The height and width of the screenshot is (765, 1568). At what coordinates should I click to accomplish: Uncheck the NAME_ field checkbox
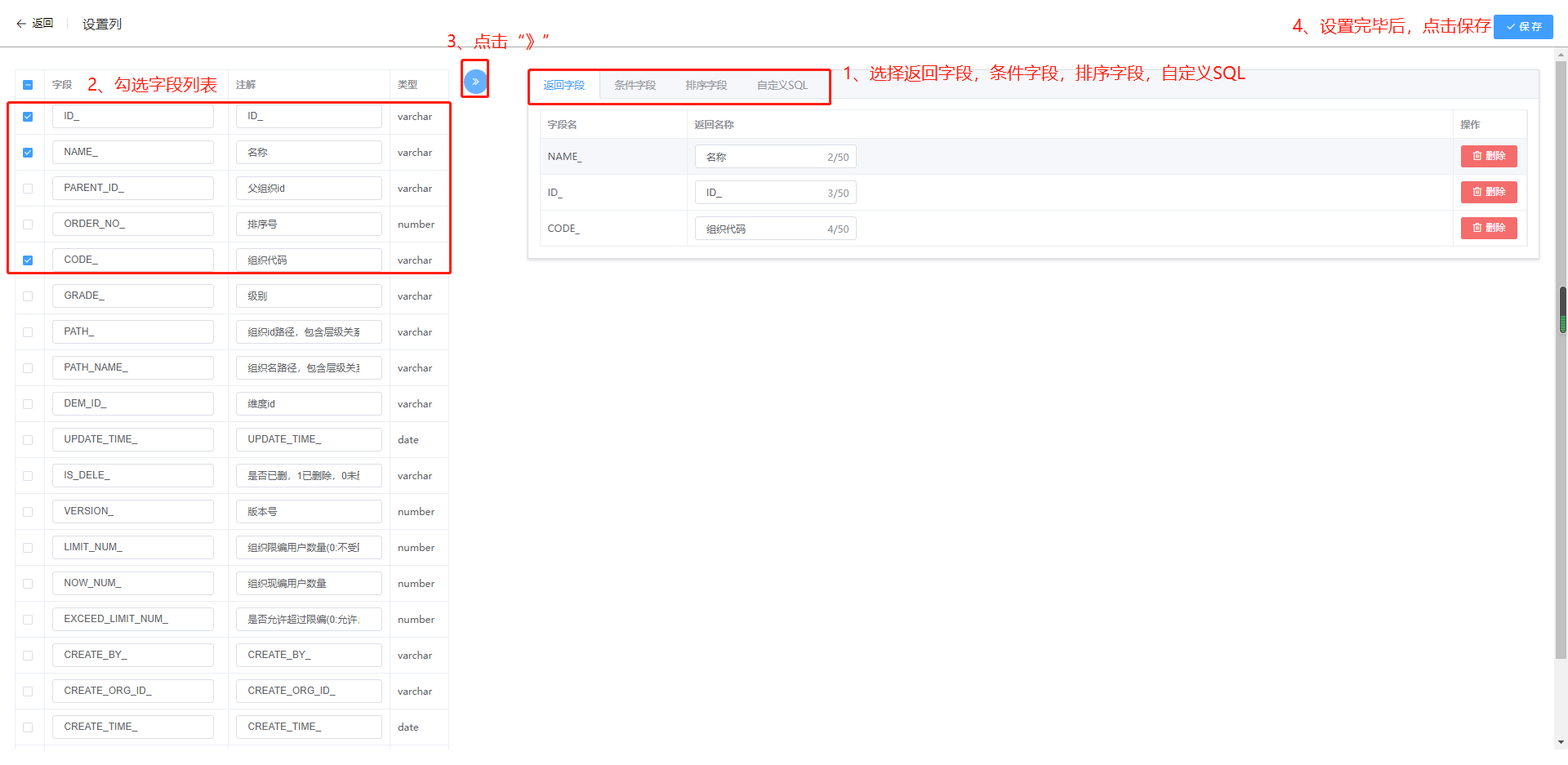point(28,153)
